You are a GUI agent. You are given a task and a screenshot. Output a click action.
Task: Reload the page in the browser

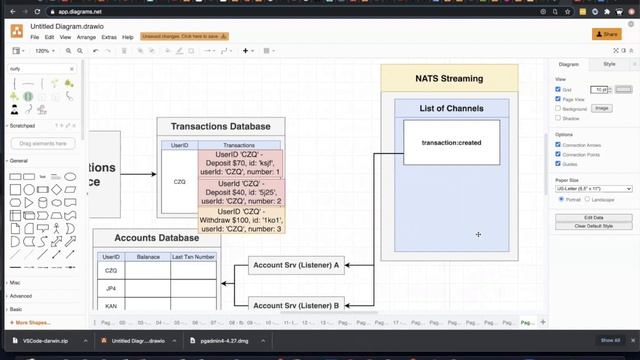pos(37,12)
